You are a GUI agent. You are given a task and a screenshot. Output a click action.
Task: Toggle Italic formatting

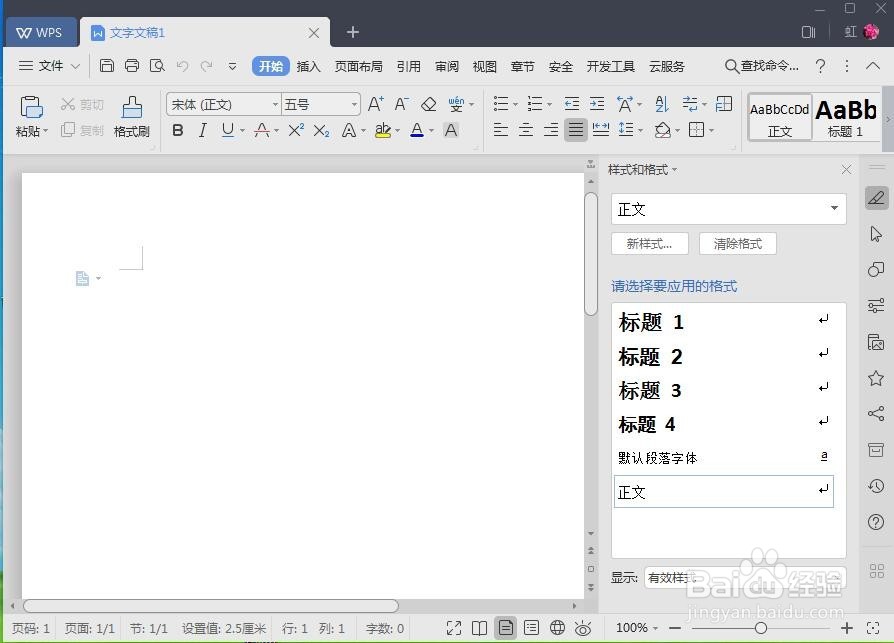pos(202,131)
